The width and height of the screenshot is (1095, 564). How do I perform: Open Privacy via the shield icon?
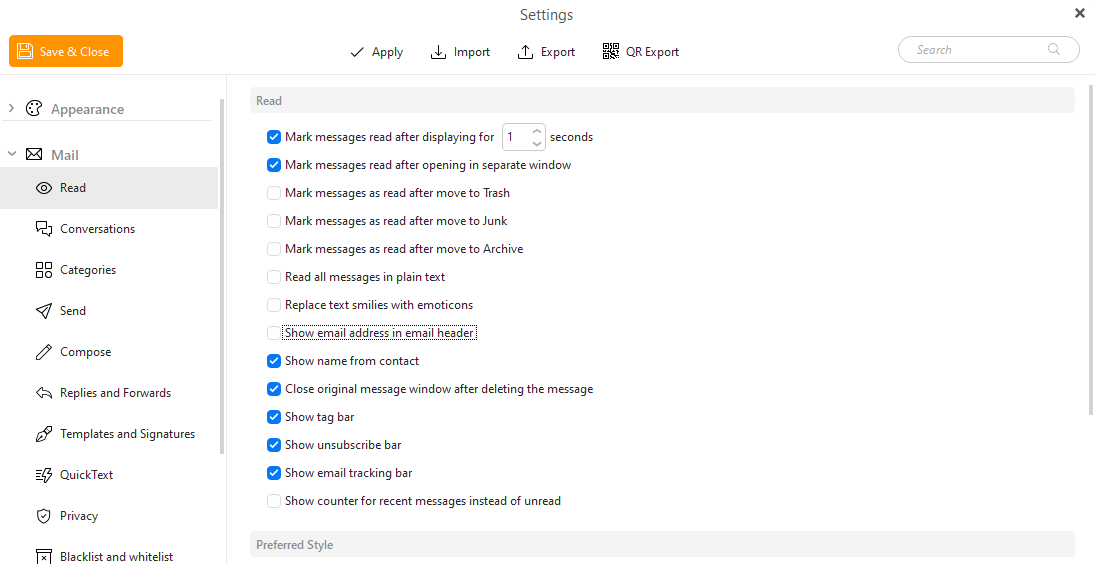pyautogui.click(x=44, y=516)
